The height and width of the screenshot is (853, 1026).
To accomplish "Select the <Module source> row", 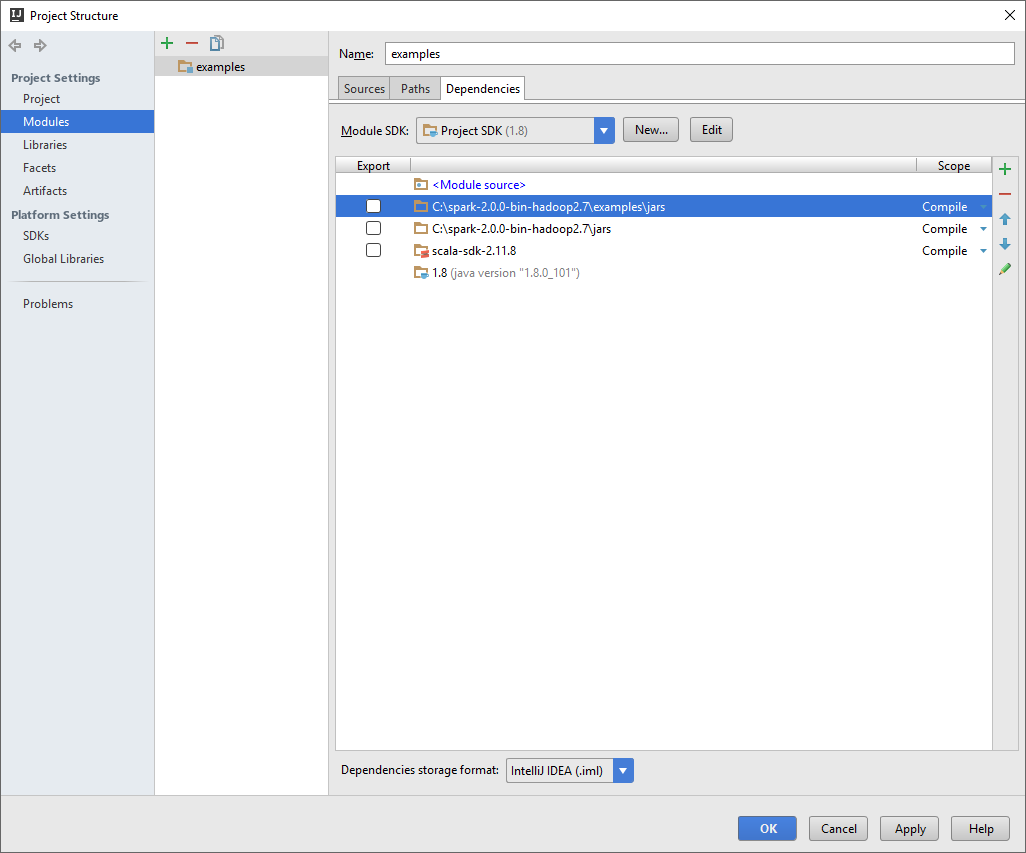I will pyautogui.click(x=664, y=184).
